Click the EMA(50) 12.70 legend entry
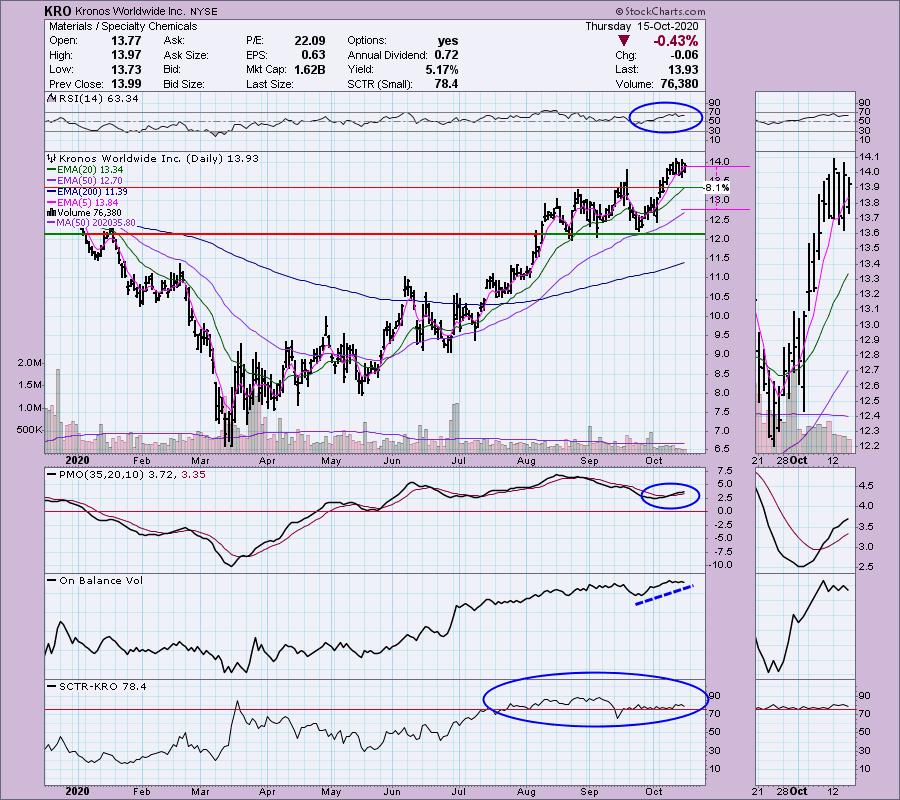Screen dimensions: 900x800 [90, 181]
